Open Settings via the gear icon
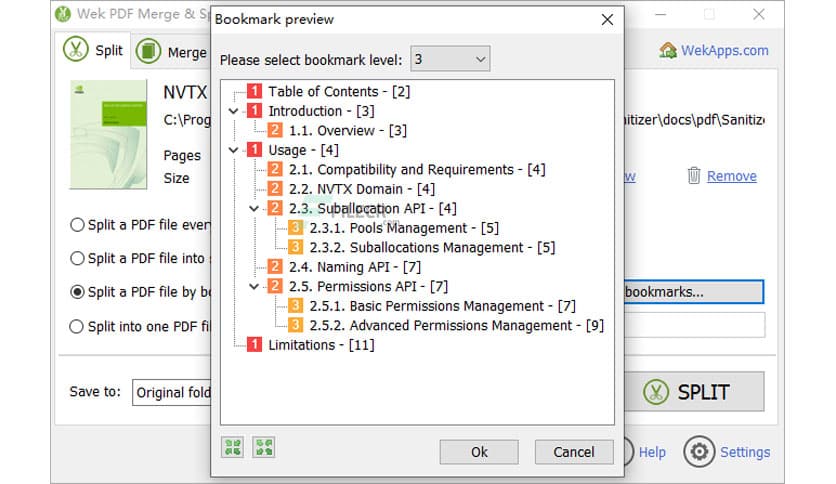This screenshot has height=484, width=836. click(x=699, y=452)
